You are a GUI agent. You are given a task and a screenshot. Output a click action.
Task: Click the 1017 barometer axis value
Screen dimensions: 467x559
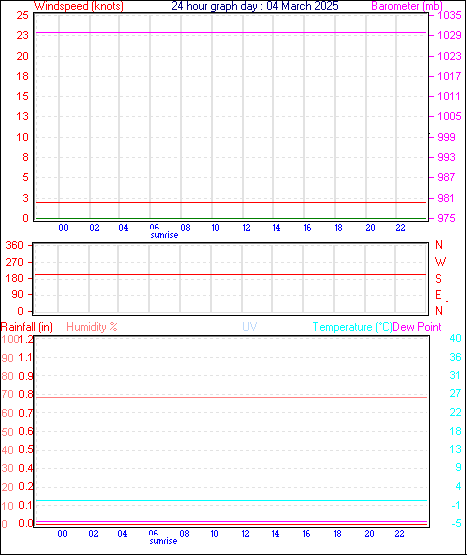point(449,76)
